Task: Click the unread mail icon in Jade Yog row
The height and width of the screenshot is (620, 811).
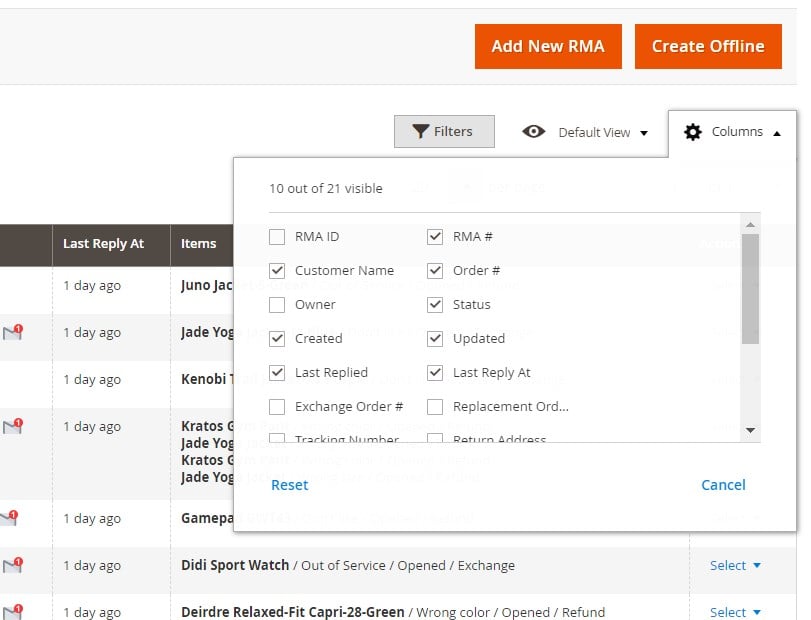Action: [x=13, y=332]
